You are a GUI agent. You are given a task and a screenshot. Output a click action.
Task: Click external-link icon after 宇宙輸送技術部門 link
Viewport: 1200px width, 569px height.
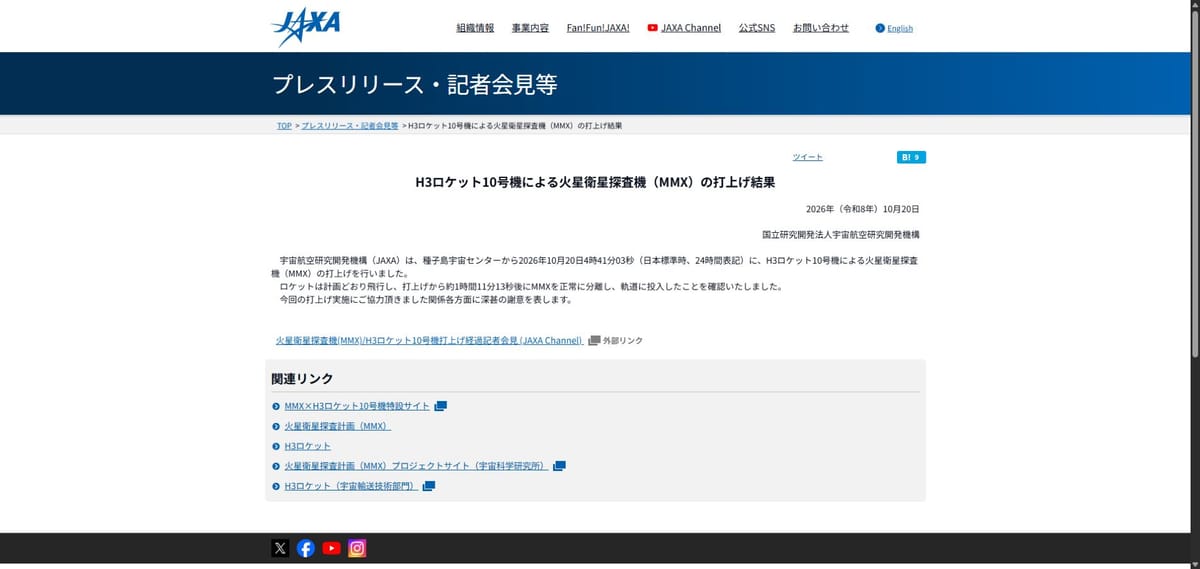tap(429, 486)
